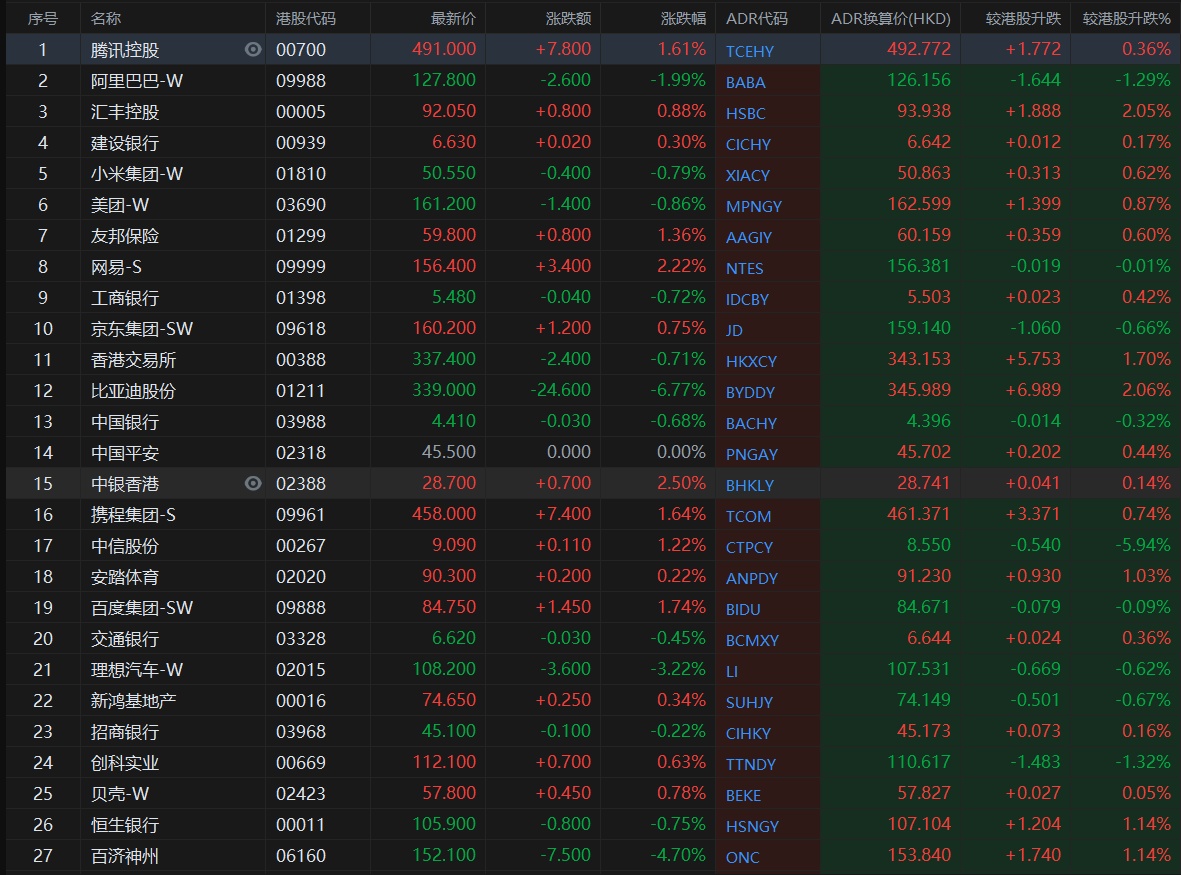Image resolution: width=1181 pixels, height=875 pixels.
Task: Click the 港股代码 column header
Action: [x=306, y=18]
